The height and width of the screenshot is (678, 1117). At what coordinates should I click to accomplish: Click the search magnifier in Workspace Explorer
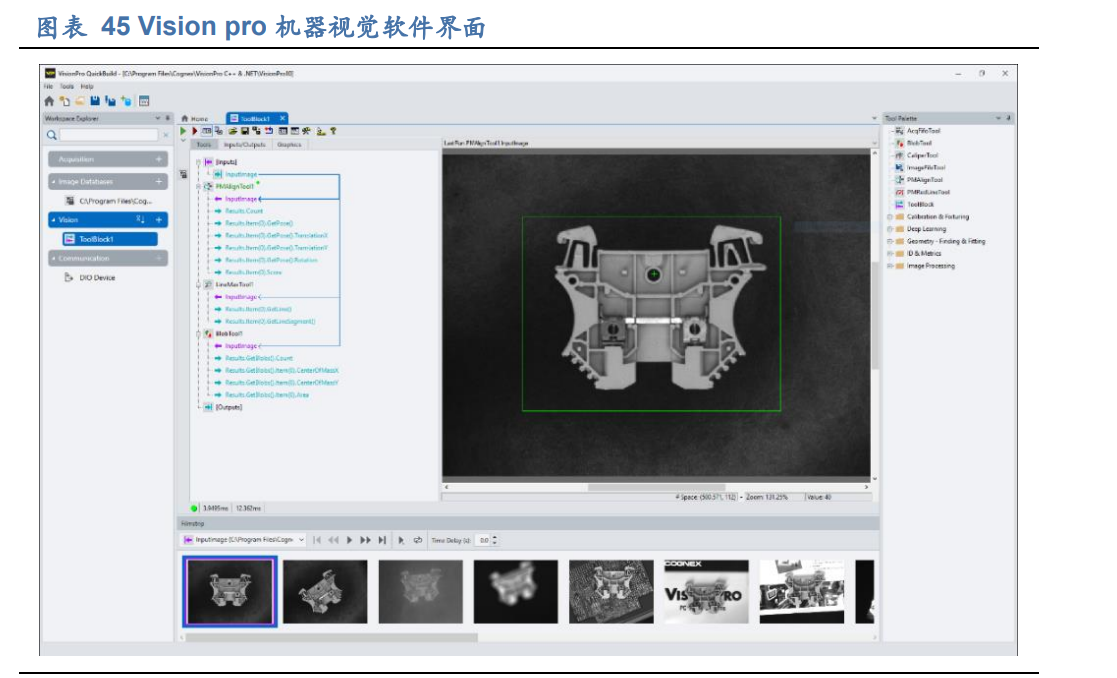click(x=51, y=135)
